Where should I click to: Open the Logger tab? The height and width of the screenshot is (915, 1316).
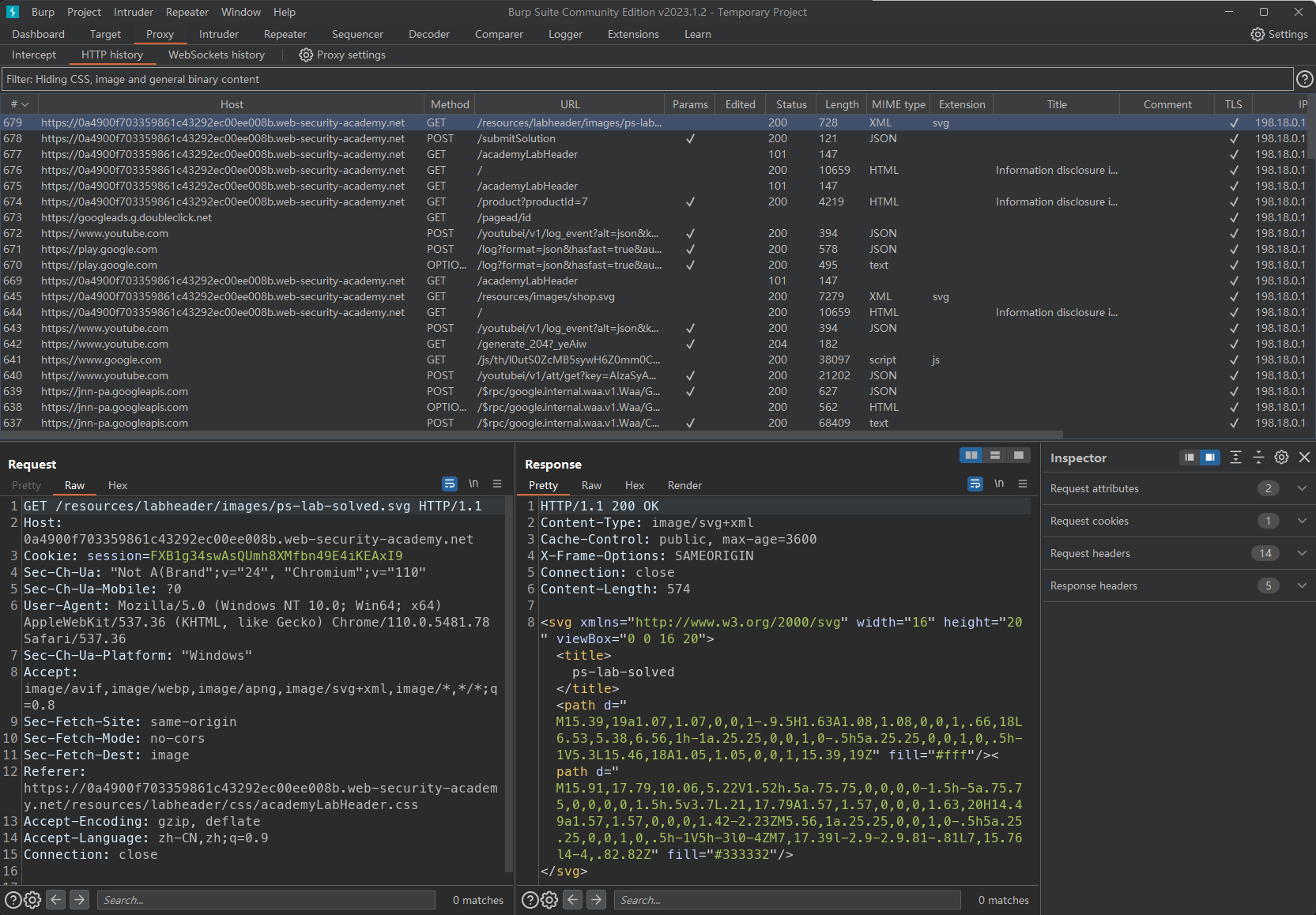(565, 34)
